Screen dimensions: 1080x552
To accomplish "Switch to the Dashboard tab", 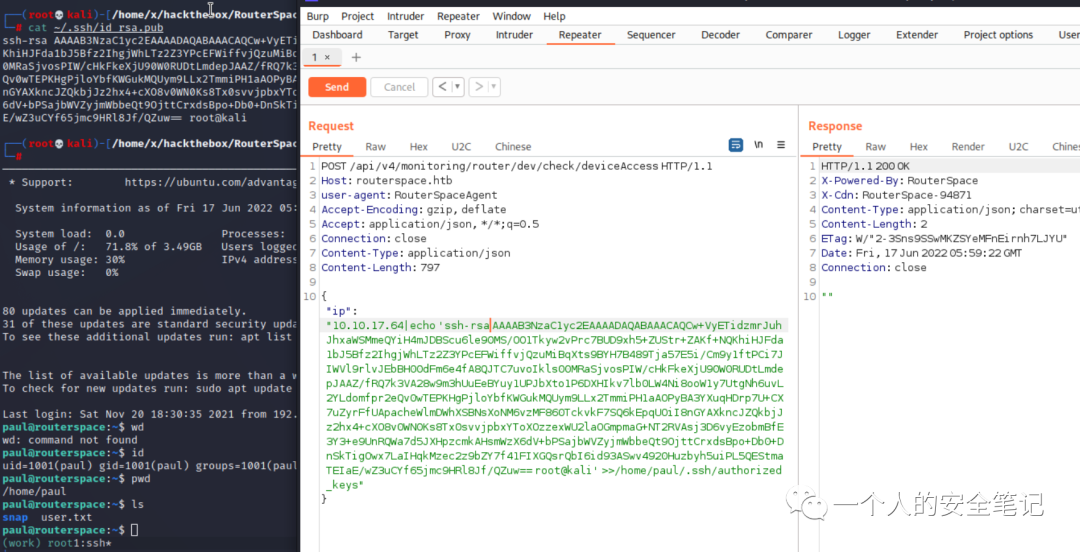I will click(x=338, y=34).
